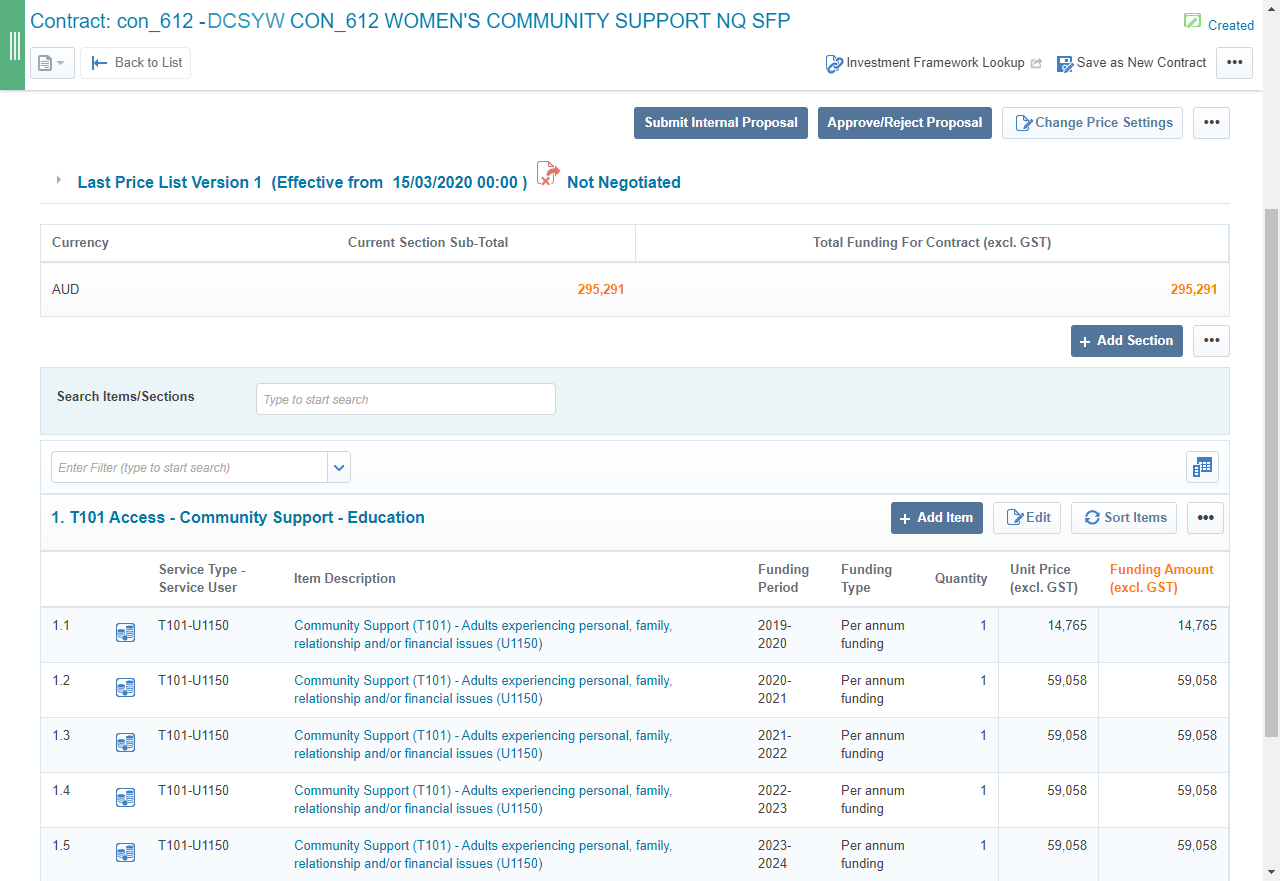Open the Enter Filter dropdown arrow

(x=339, y=467)
